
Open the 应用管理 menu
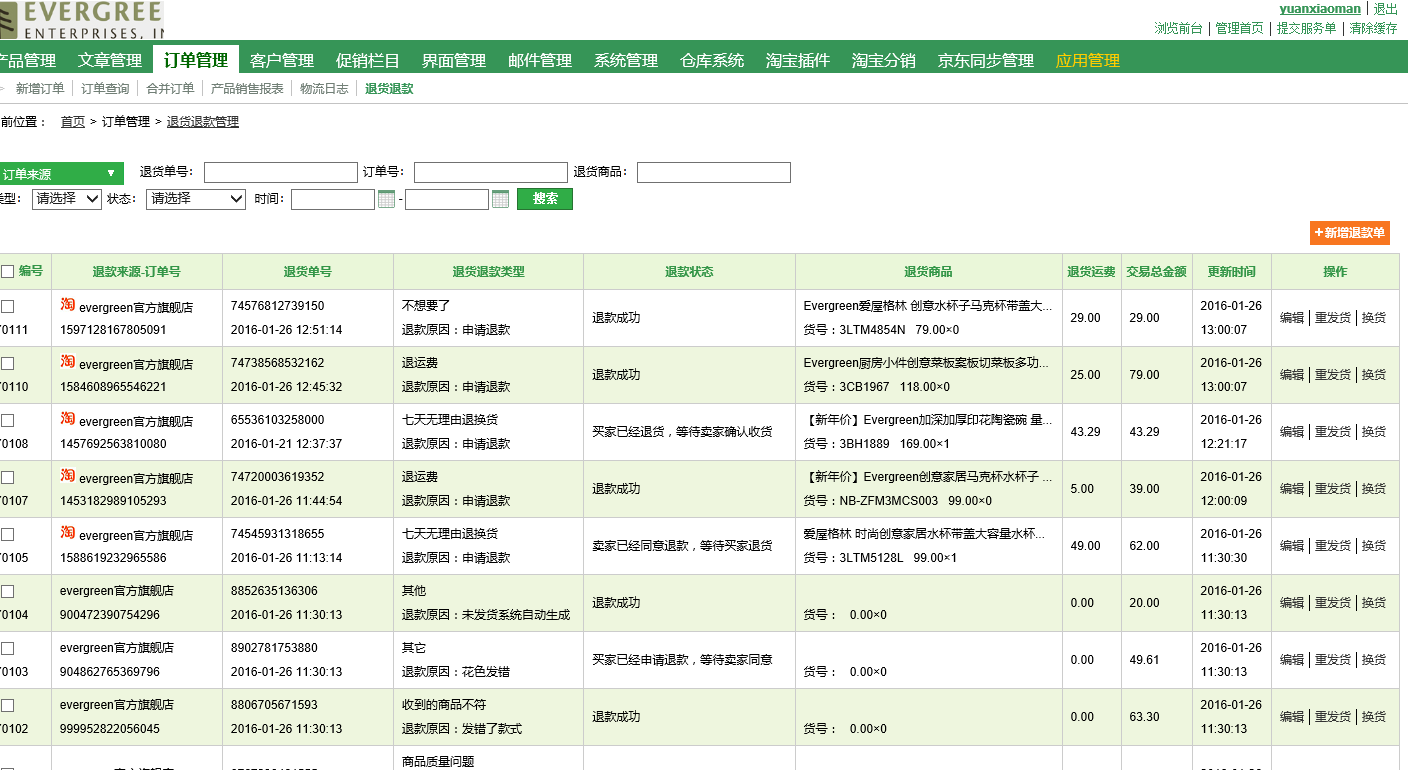pos(1088,60)
